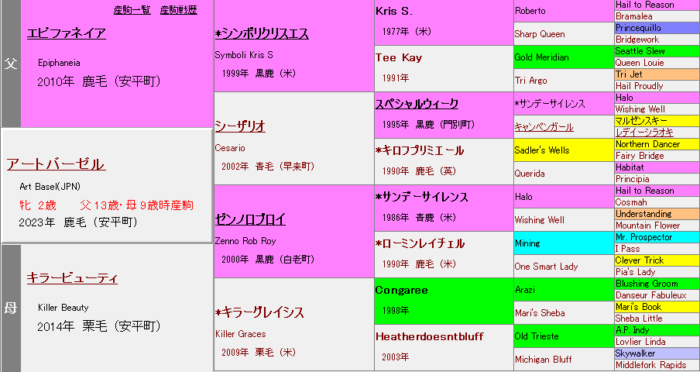This screenshot has width=700, height=372.
Task: Open the 産駒戦歴 link
Action: point(179,10)
